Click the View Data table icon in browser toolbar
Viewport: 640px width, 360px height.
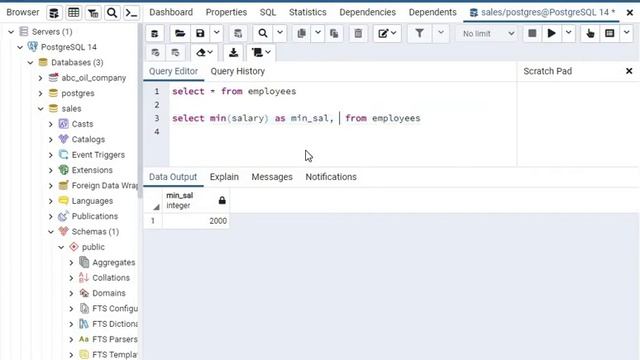coord(73,13)
